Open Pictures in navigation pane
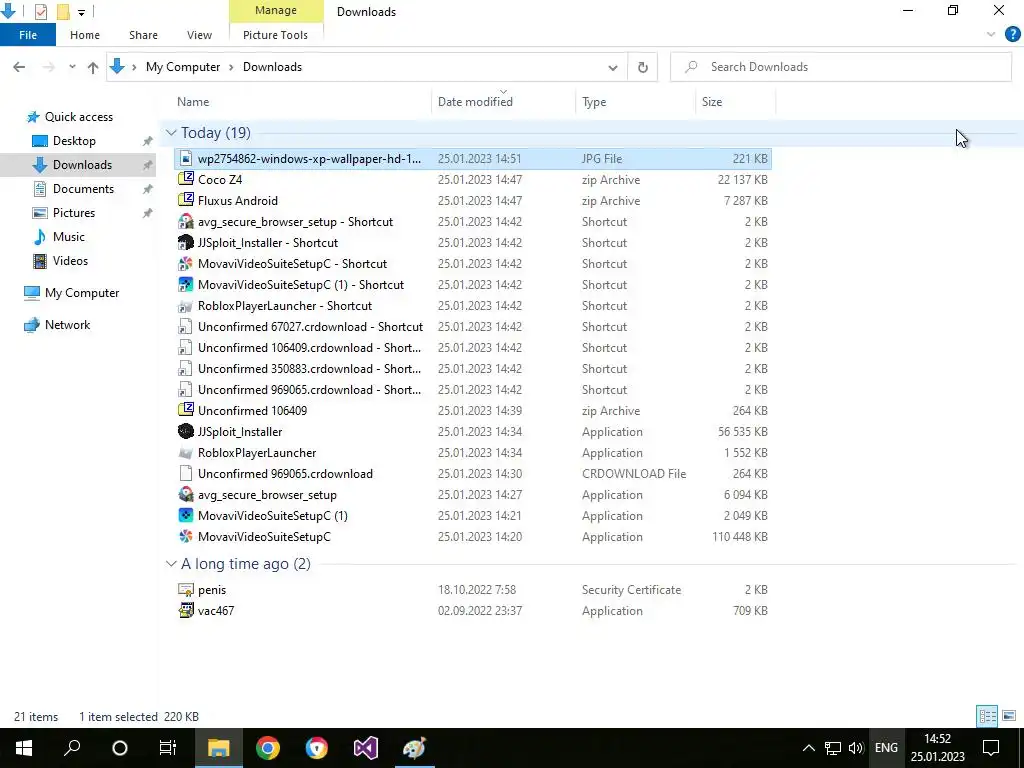 (x=73, y=213)
